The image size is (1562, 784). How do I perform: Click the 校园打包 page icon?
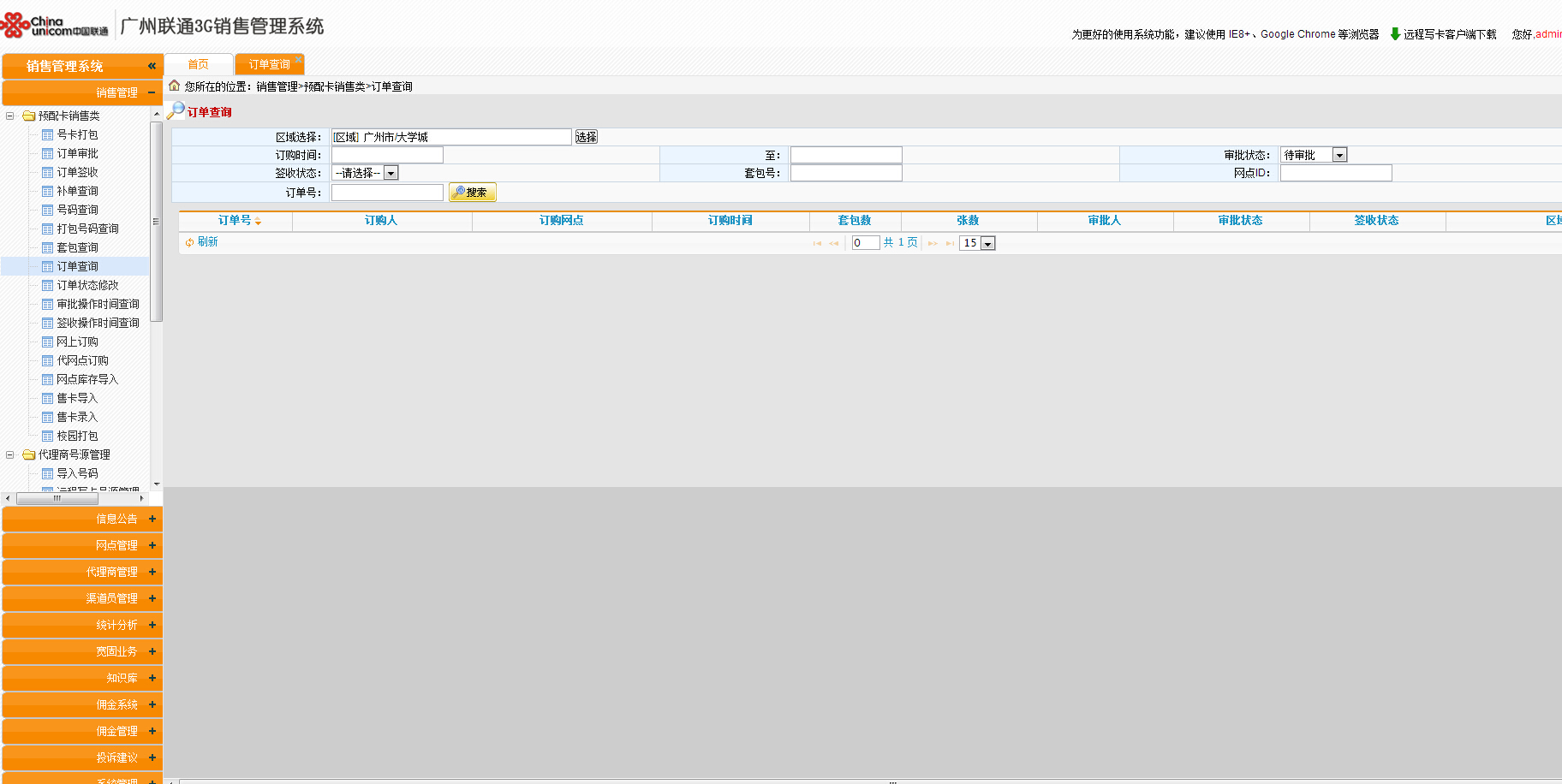tap(48, 436)
